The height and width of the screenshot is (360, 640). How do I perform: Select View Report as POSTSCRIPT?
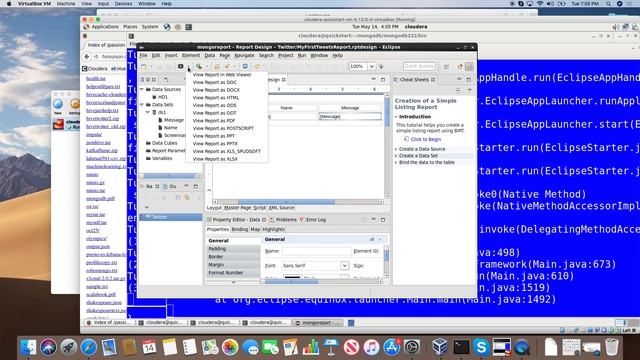(x=223, y=128)
